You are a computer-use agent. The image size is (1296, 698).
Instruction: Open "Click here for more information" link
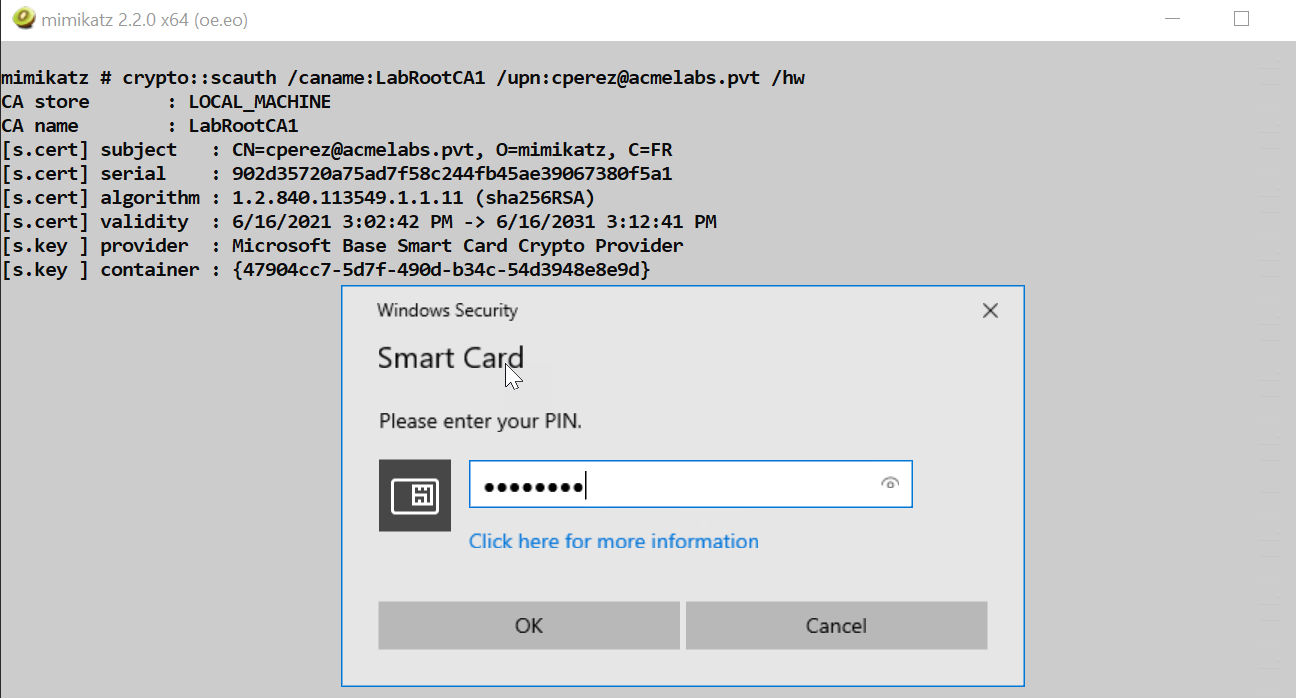(x=613, y=541)
